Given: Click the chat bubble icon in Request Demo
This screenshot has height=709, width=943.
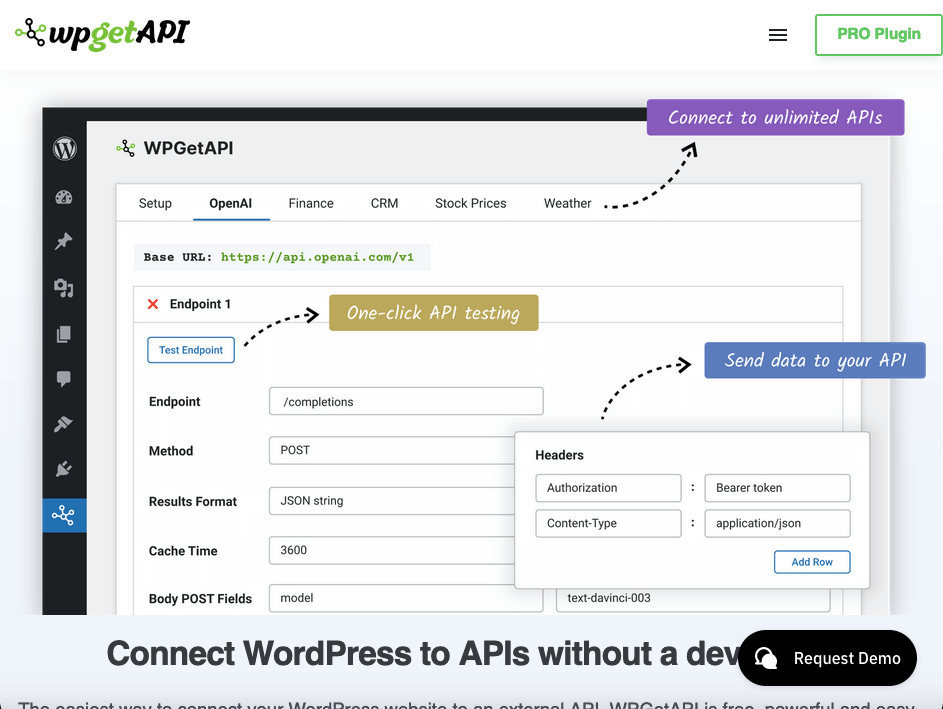Looking at the screenshot, I should [x=766, y=658].
